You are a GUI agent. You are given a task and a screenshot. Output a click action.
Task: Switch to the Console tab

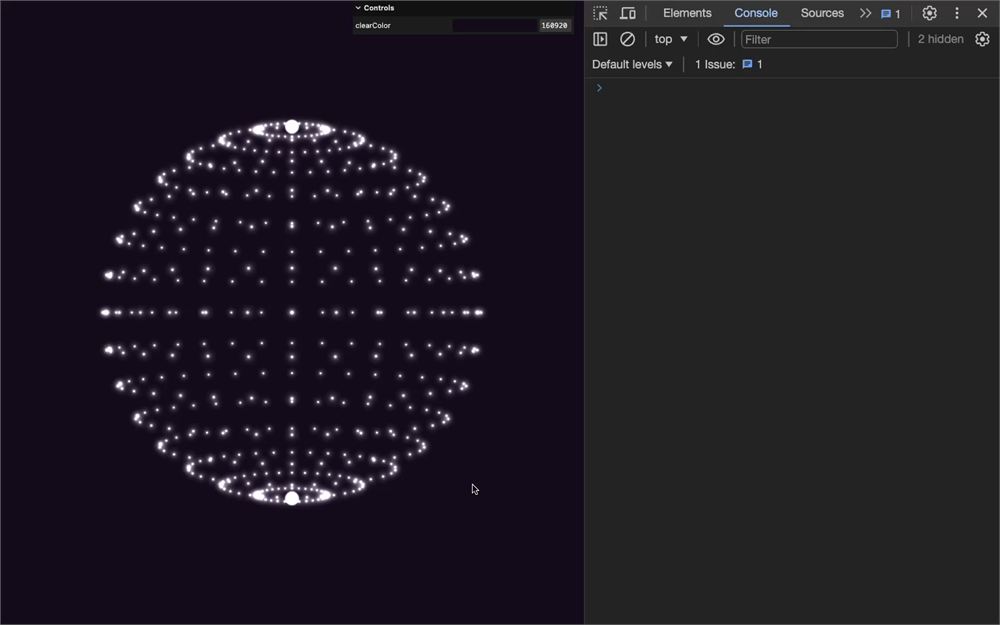756,13
